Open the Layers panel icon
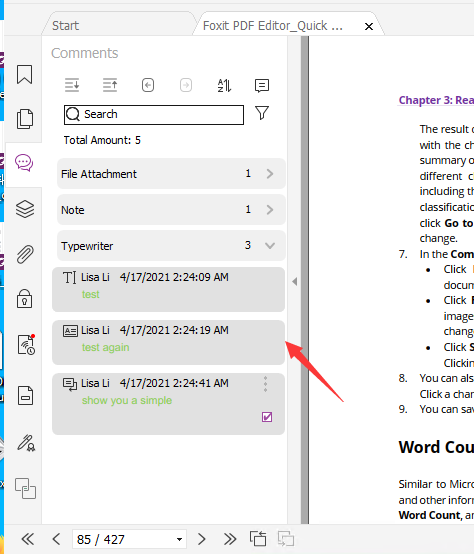The width and height of the screenshot is (474, 554). pyautogui.click(x=25, y=209)
